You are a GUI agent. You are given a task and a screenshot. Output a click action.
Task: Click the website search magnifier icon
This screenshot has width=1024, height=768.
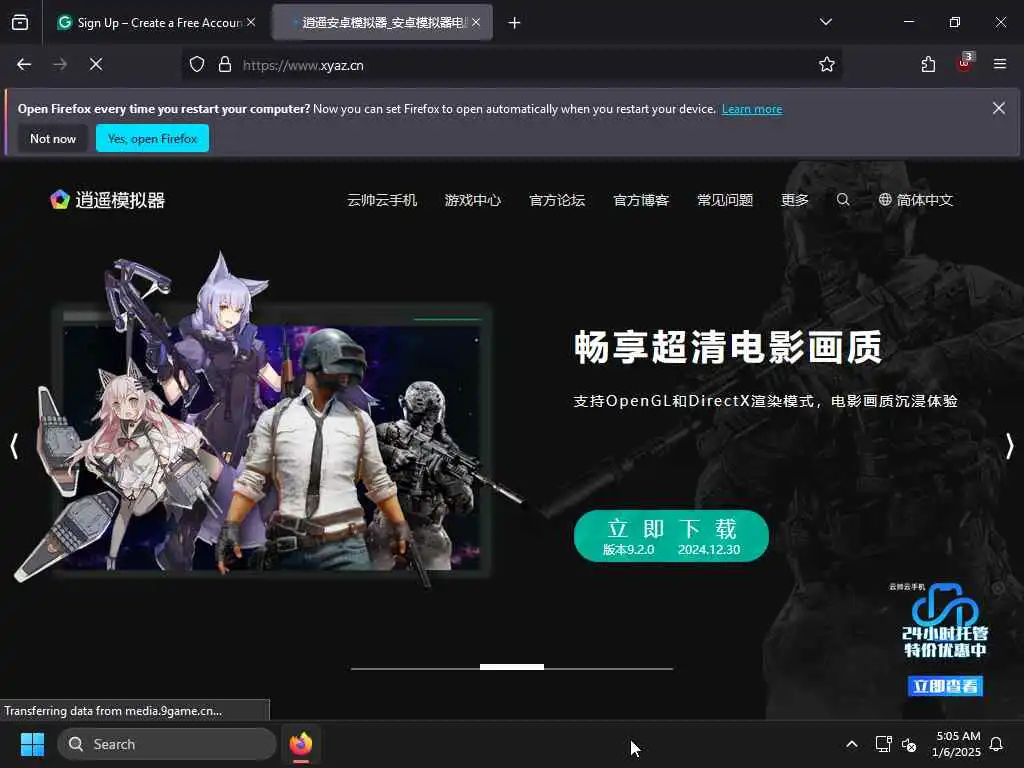[843, 199]
